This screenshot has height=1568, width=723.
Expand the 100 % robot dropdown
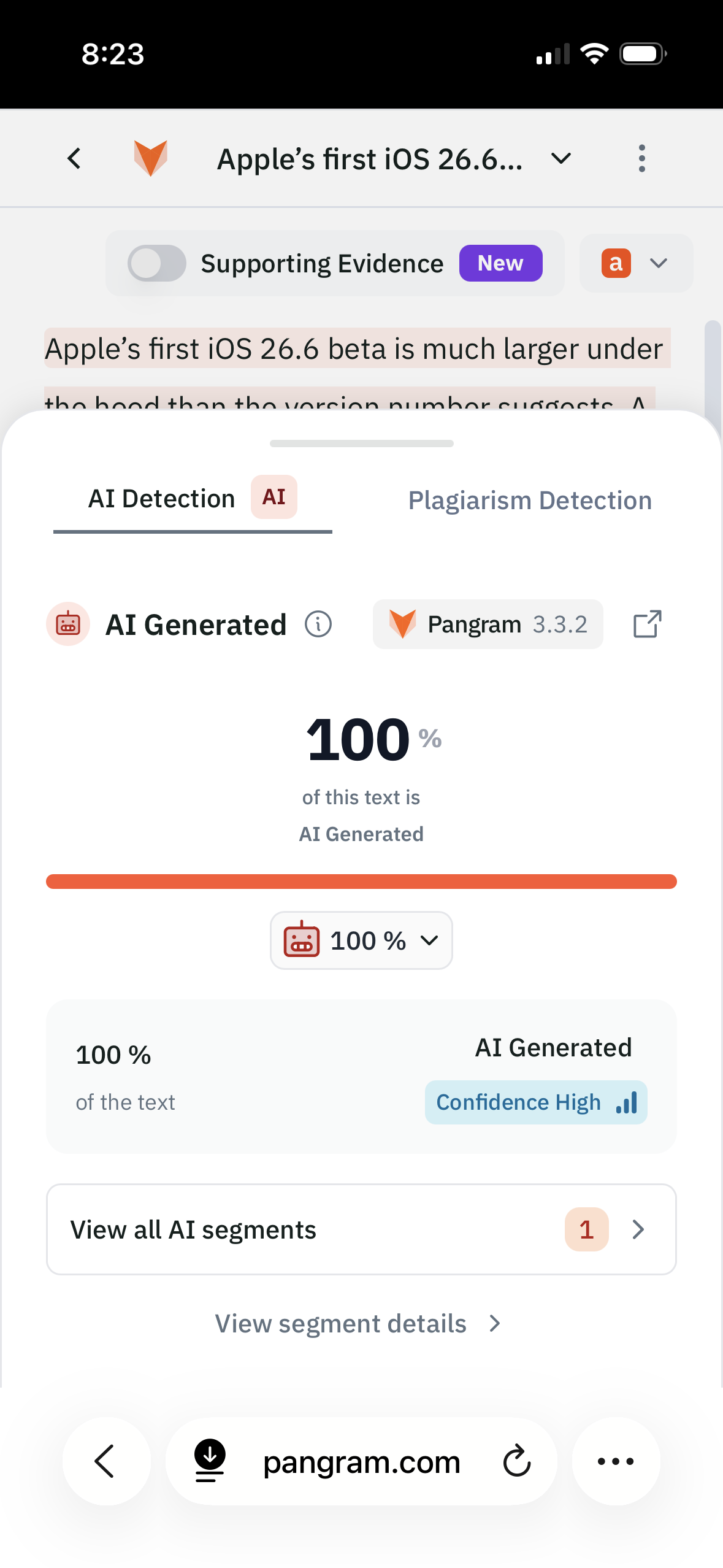[x=361, y=940]
